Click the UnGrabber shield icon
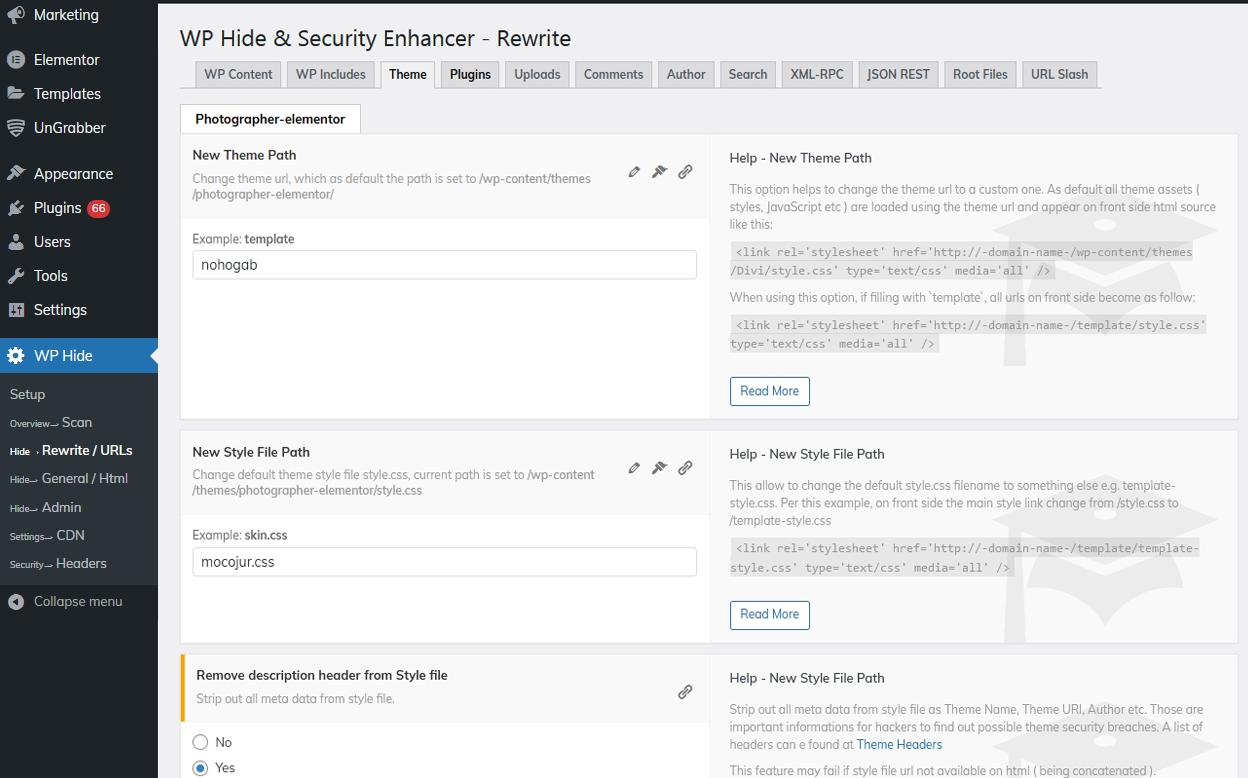Screen dimensions: 1248x778 coord(16,128)
